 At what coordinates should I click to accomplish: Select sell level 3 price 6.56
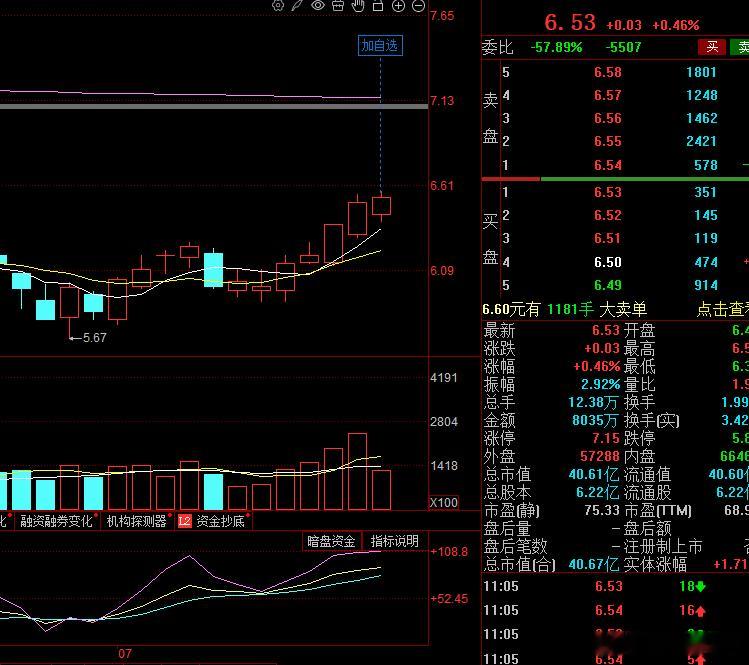pos(608,118)
